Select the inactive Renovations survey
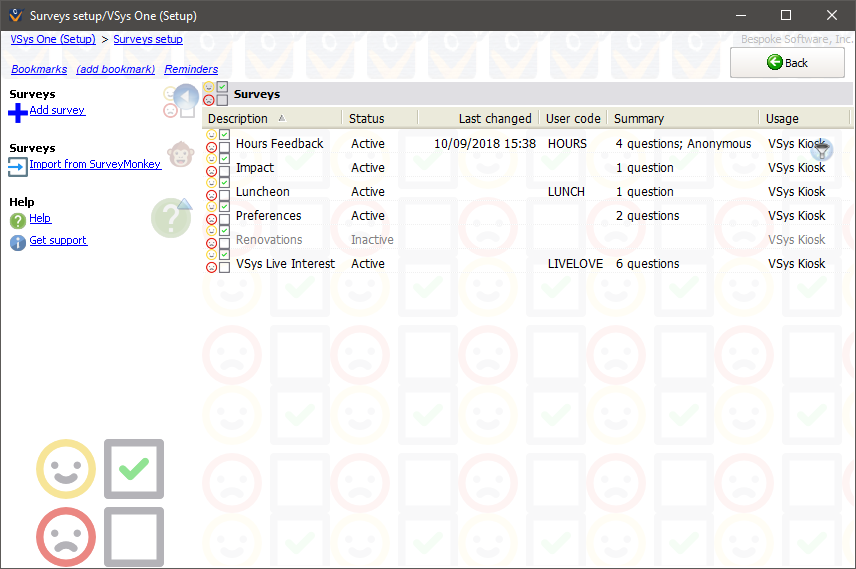The image size is (856, 569). [268, 240]
